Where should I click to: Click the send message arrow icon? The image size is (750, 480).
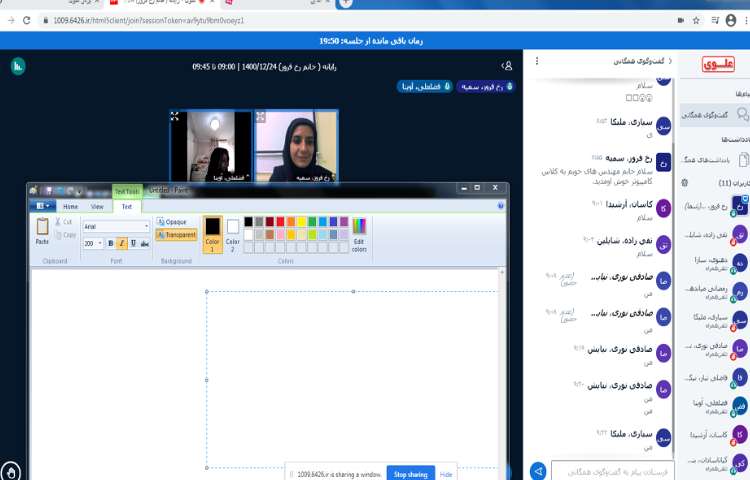tap(538, 471)
